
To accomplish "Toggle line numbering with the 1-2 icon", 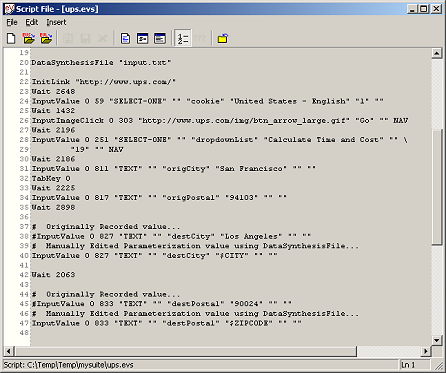I will click(x=183, y=38).
